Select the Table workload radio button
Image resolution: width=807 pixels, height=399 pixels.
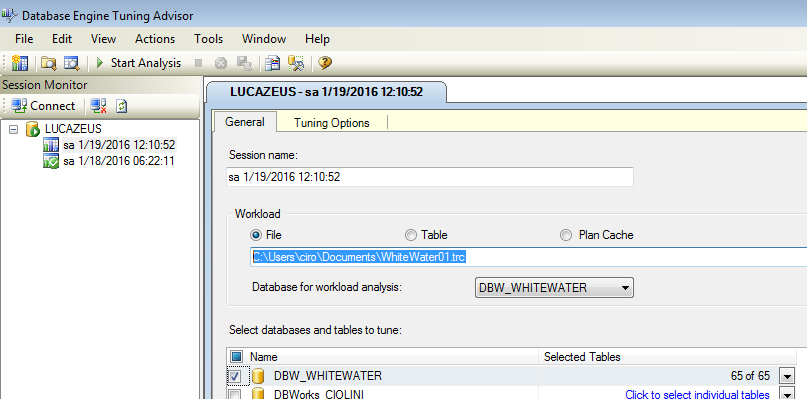[410, 235]
